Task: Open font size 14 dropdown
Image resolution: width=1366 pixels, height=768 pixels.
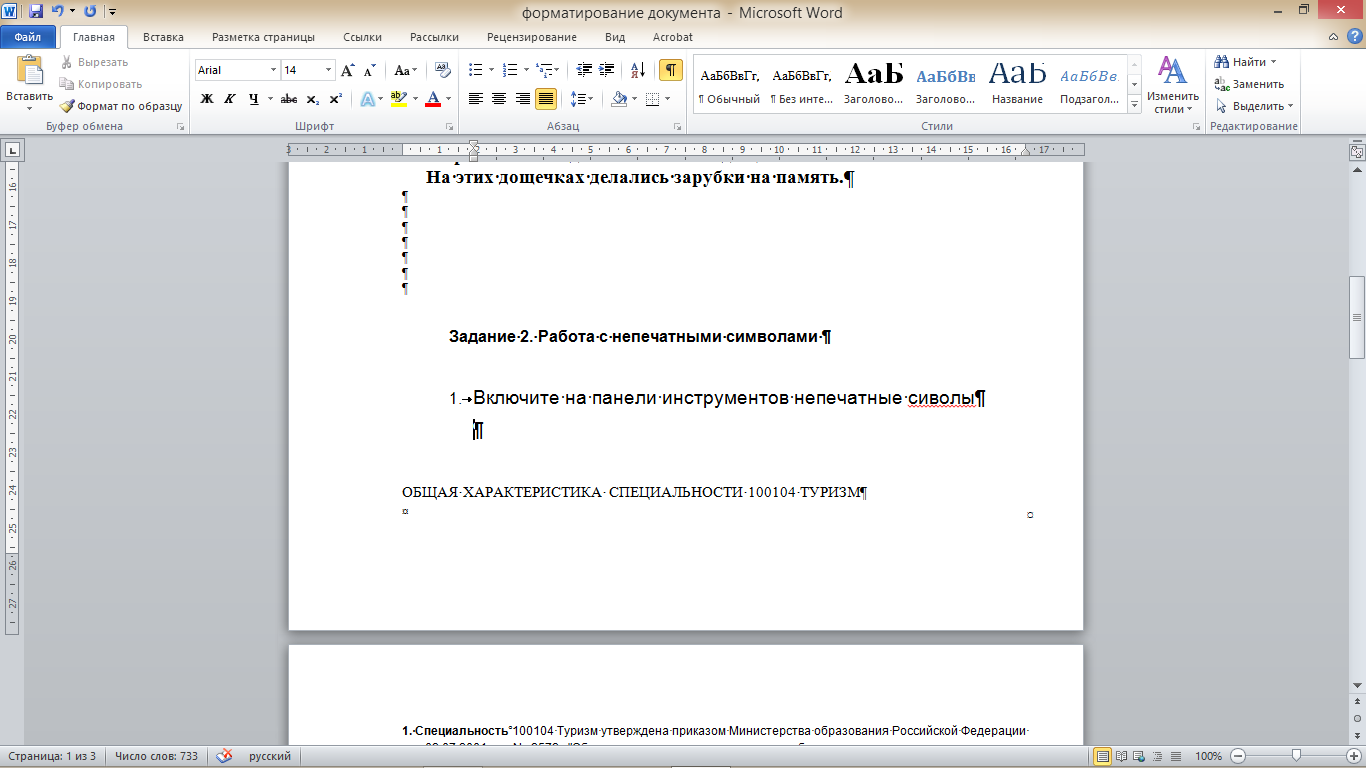Action: pyautogui.click(x=328, y=70)
